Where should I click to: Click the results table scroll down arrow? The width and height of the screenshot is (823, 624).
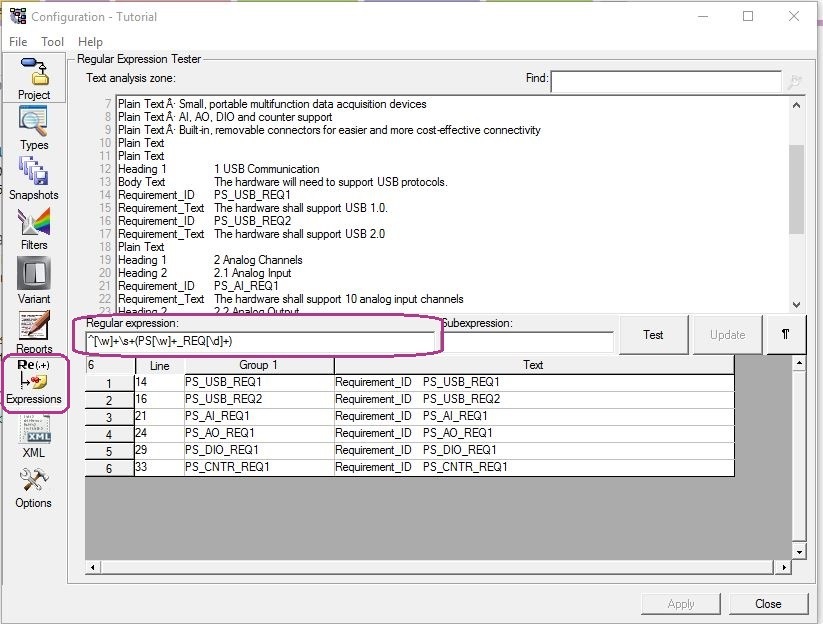pos(799,552)
